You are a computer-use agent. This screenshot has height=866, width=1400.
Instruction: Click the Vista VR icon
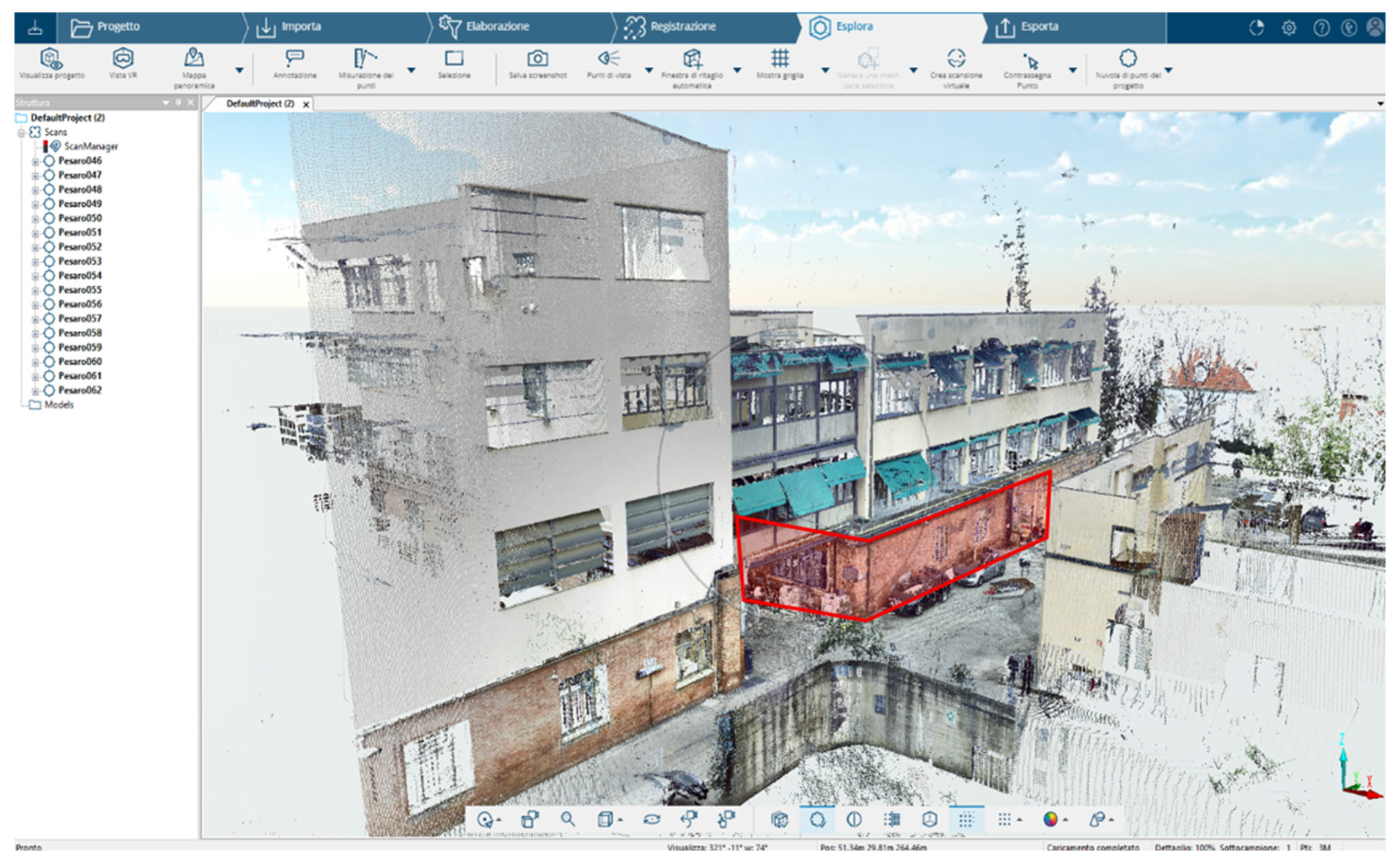123,59
